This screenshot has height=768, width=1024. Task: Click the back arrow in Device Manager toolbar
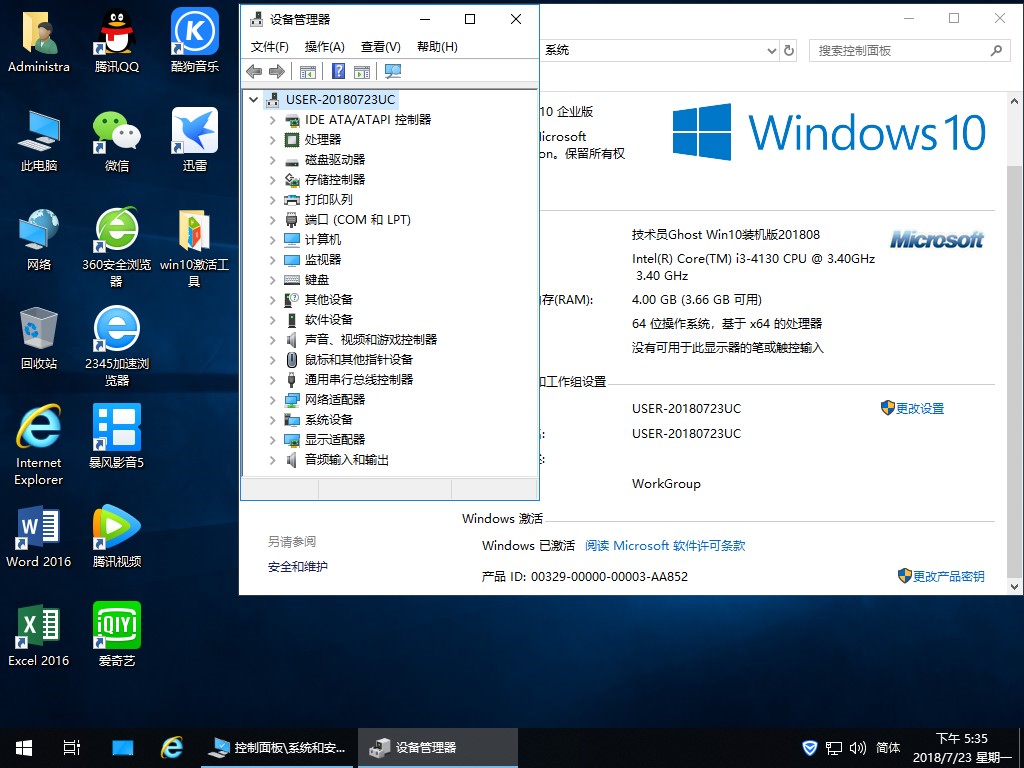[x=254, y=71]
